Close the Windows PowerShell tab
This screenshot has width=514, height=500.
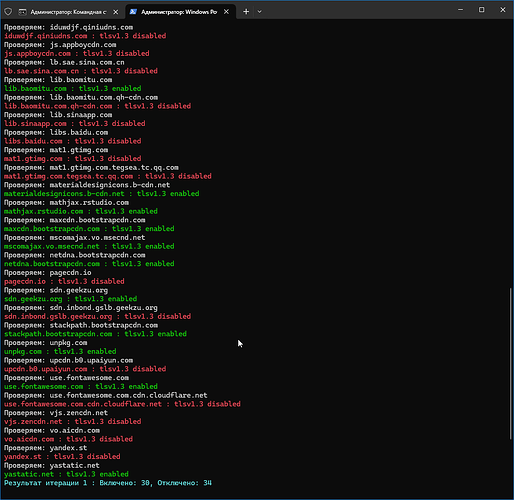(x=226, y=12)
